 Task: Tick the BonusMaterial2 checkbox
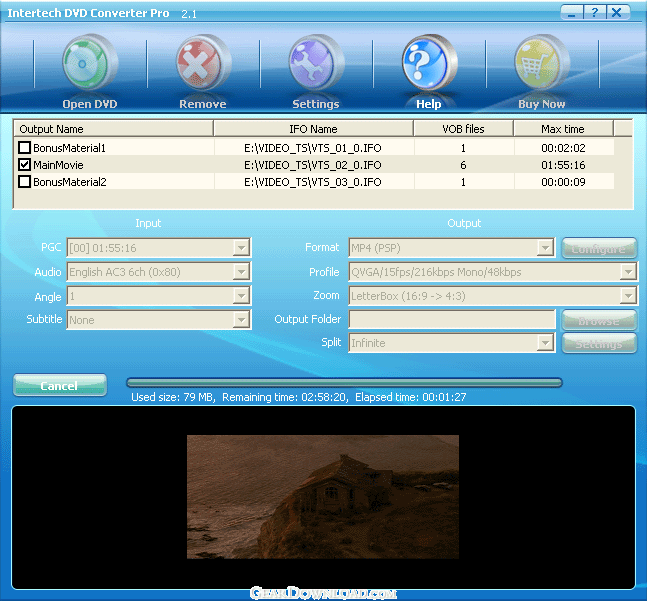coord(25,182)
